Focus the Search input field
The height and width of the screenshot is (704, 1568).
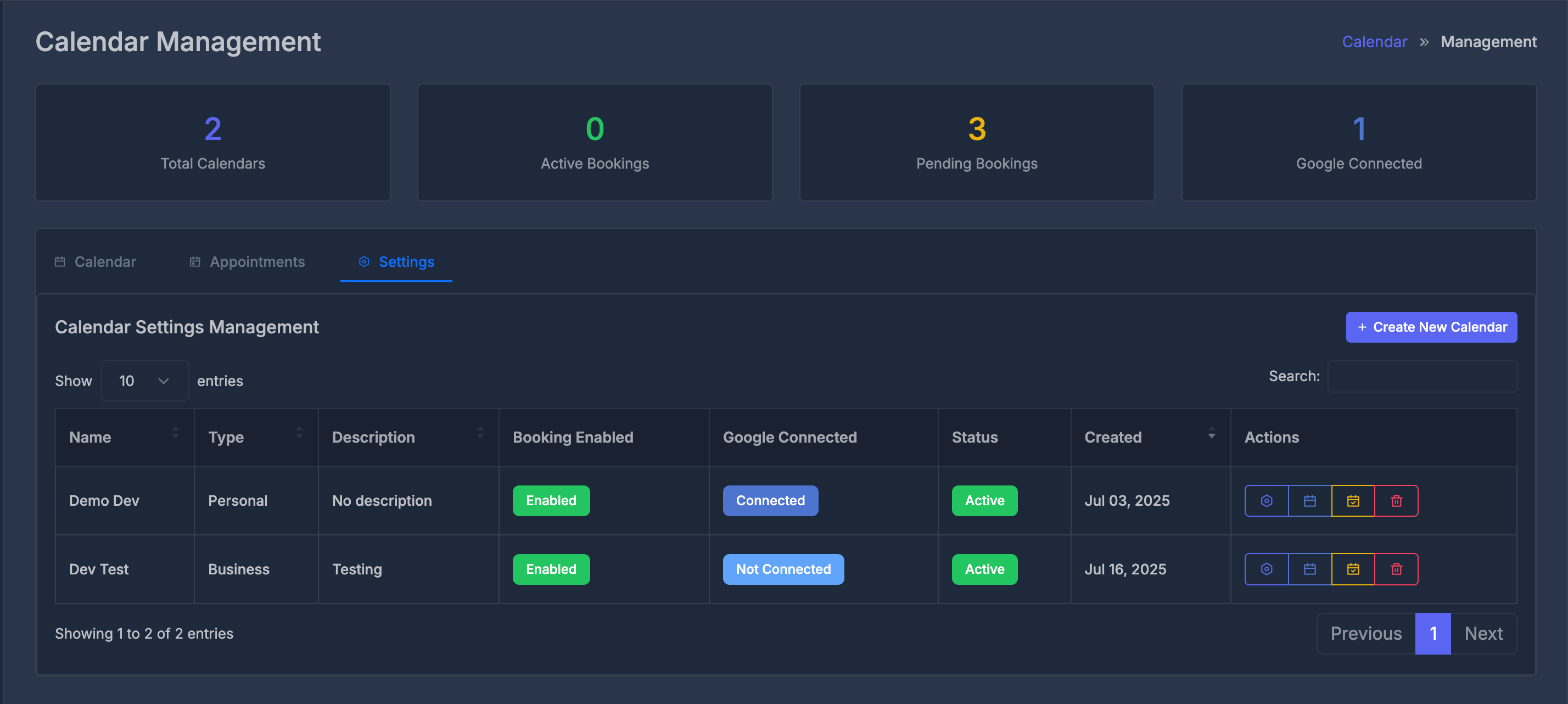(1422, 376)
